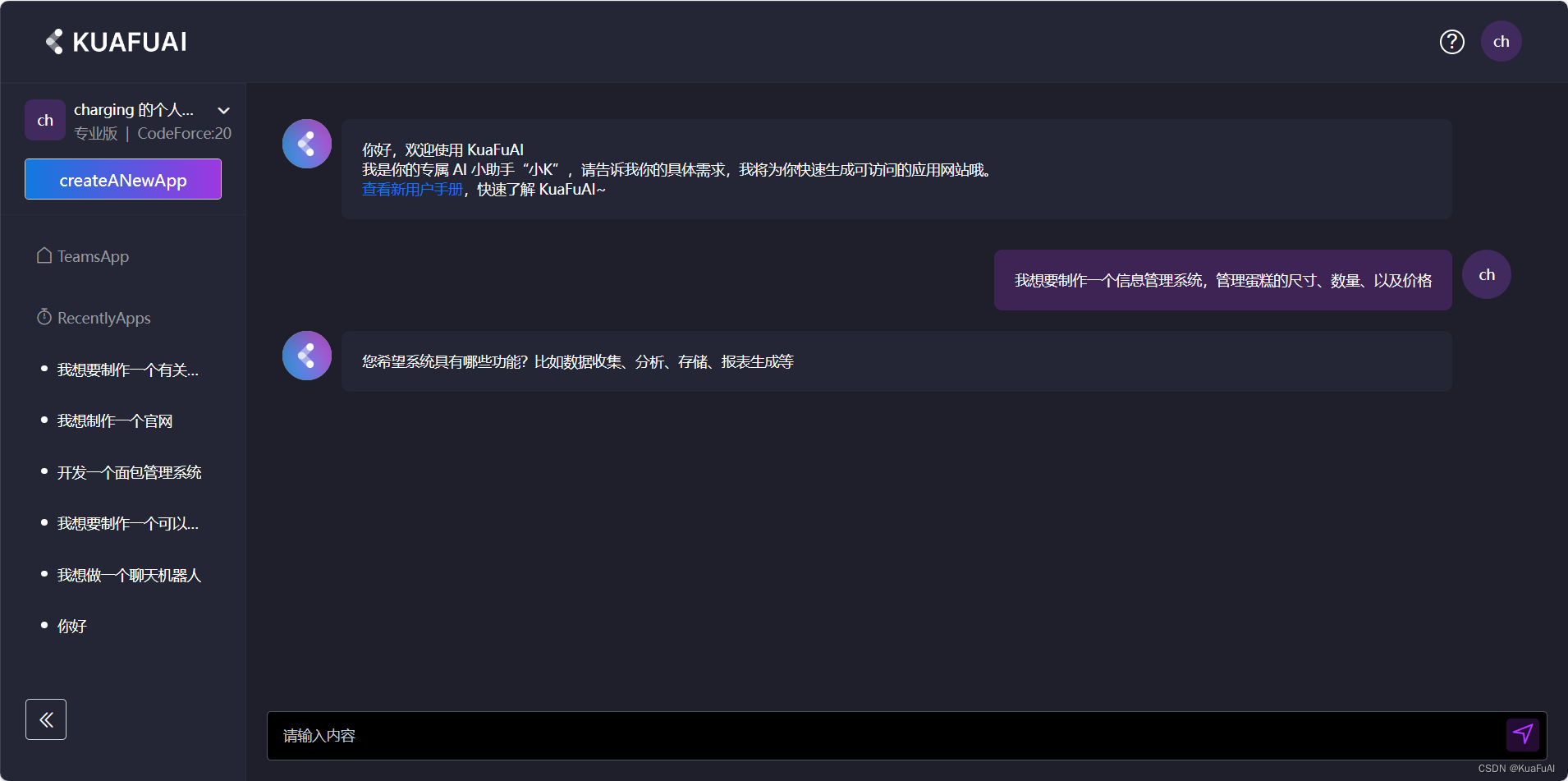Send the message with paper plane icon

tap(1522, 734)
